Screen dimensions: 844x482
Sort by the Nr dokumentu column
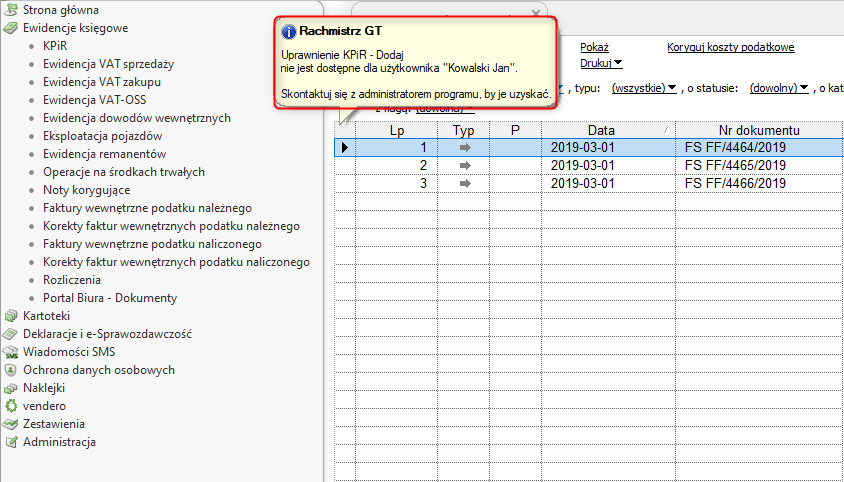pyautogui.click(x=759, y=130)
